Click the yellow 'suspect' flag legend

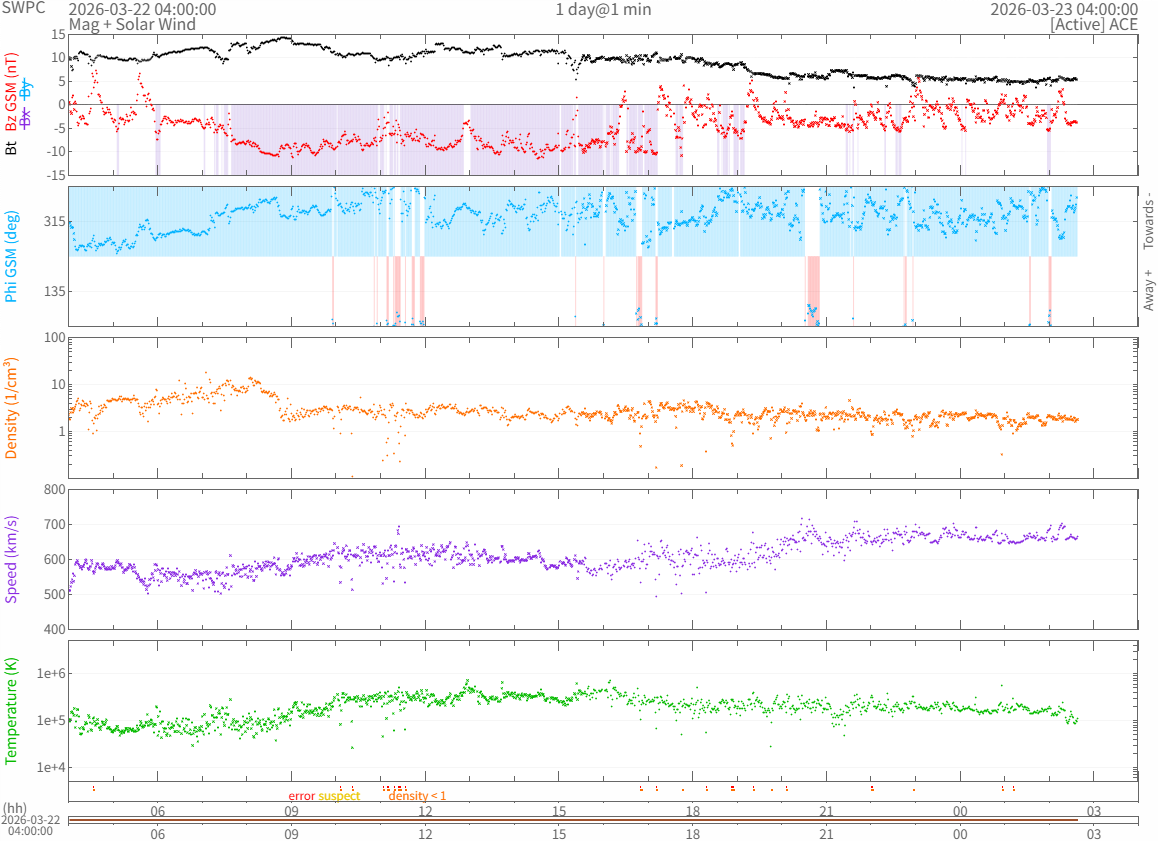[339, 796]
